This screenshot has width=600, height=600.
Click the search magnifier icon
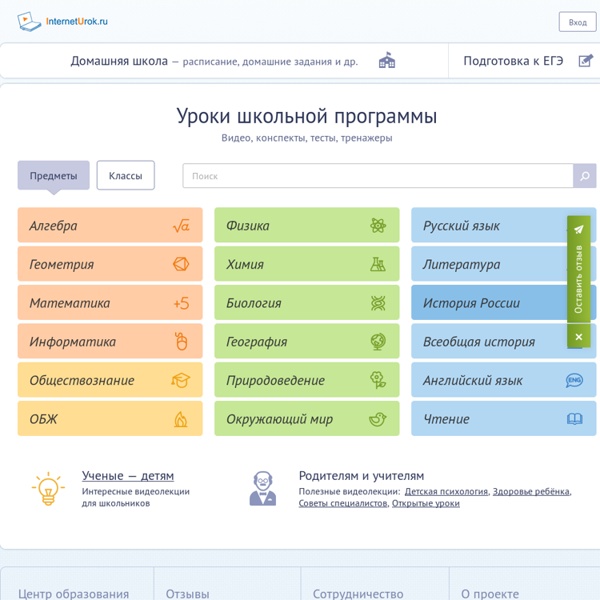tap(585, 176)
